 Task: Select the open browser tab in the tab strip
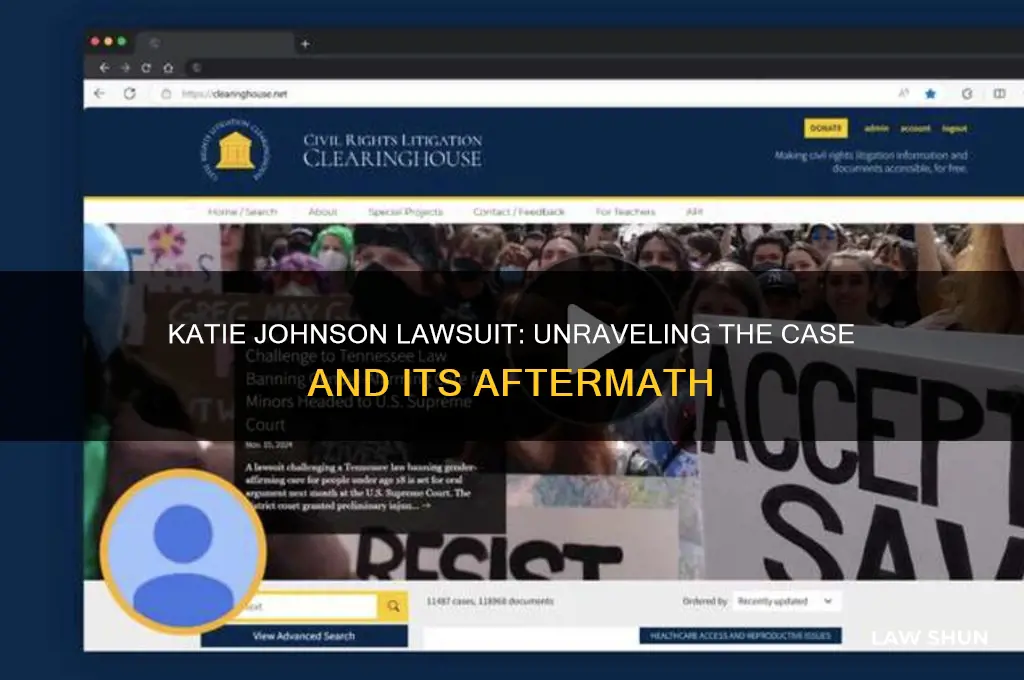click(x=217, y=44)
